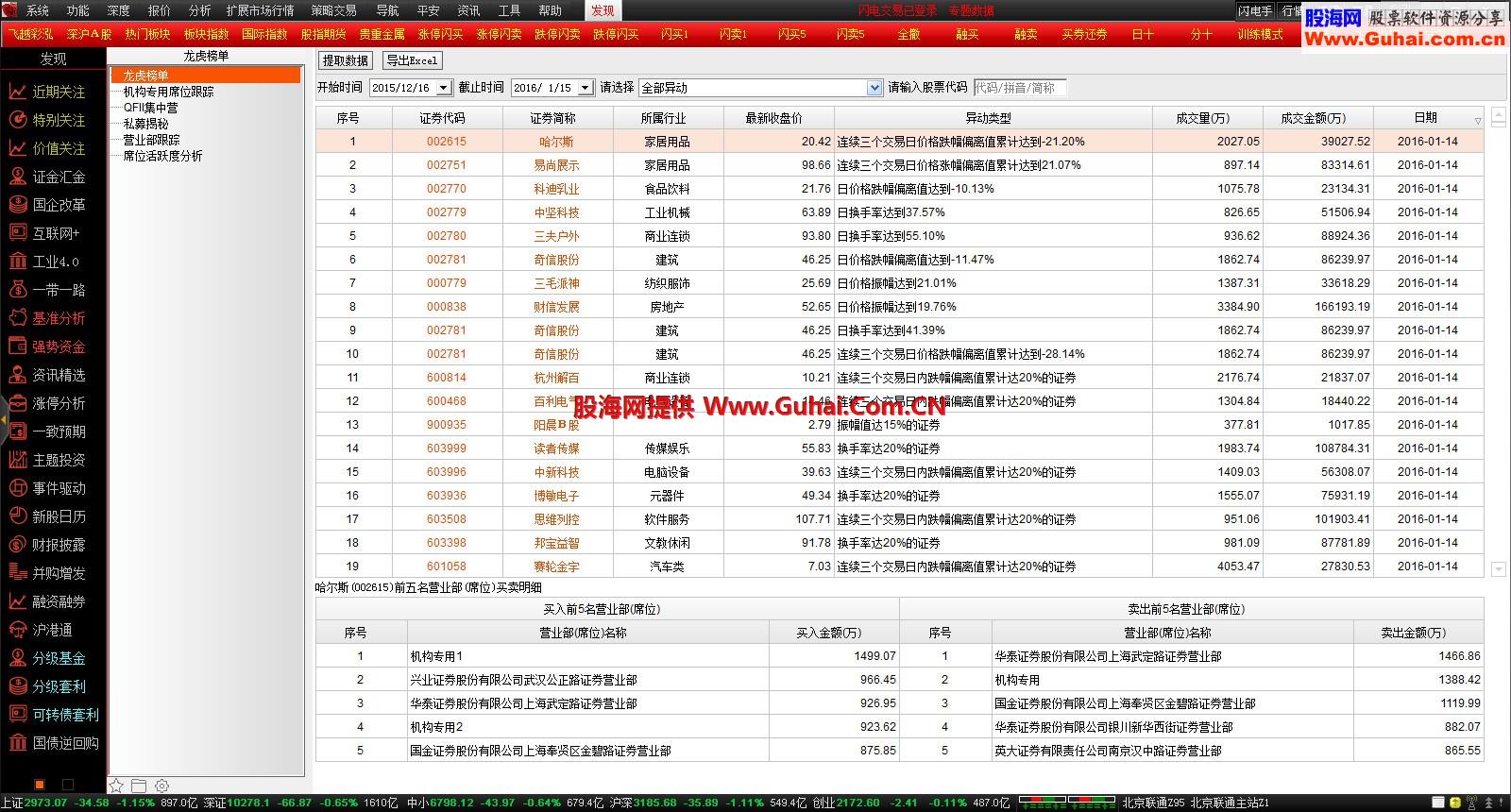Select 私募揭秘 in the list

(x=145, y=124)
